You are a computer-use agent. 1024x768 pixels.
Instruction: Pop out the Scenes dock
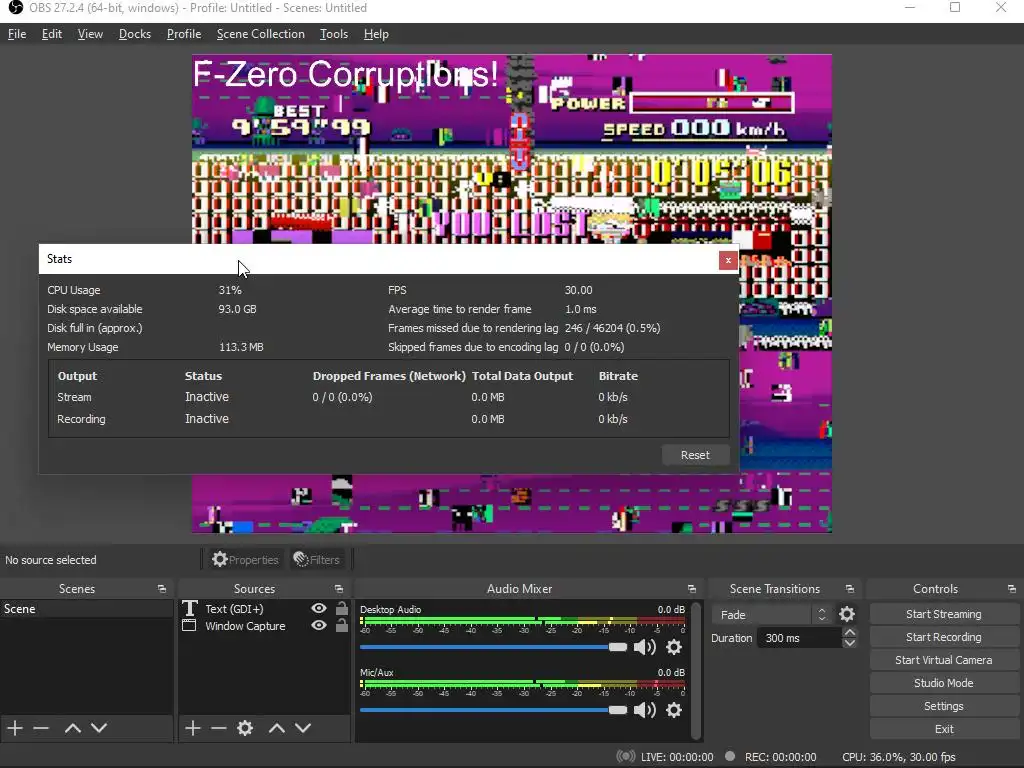coord(161,589)
